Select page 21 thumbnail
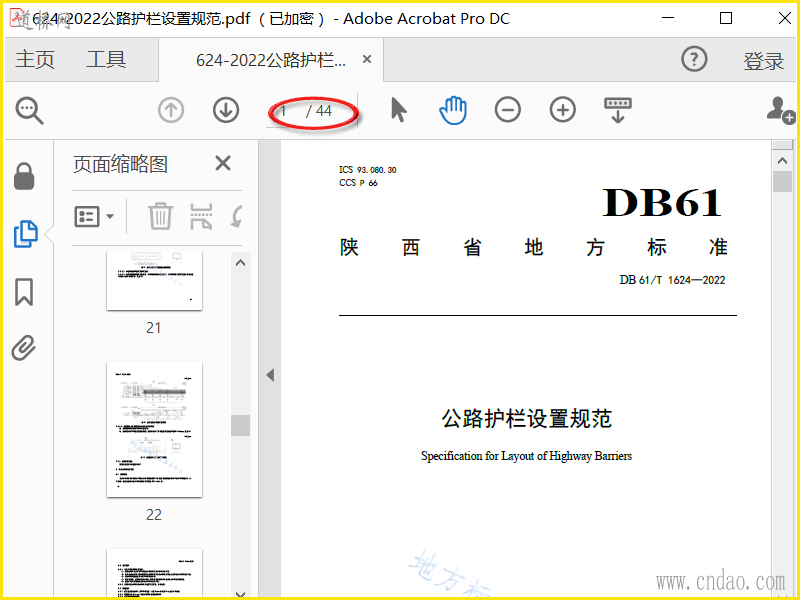Image resolution: width=800 pixels, height=600 pixels. pos(154,281)
